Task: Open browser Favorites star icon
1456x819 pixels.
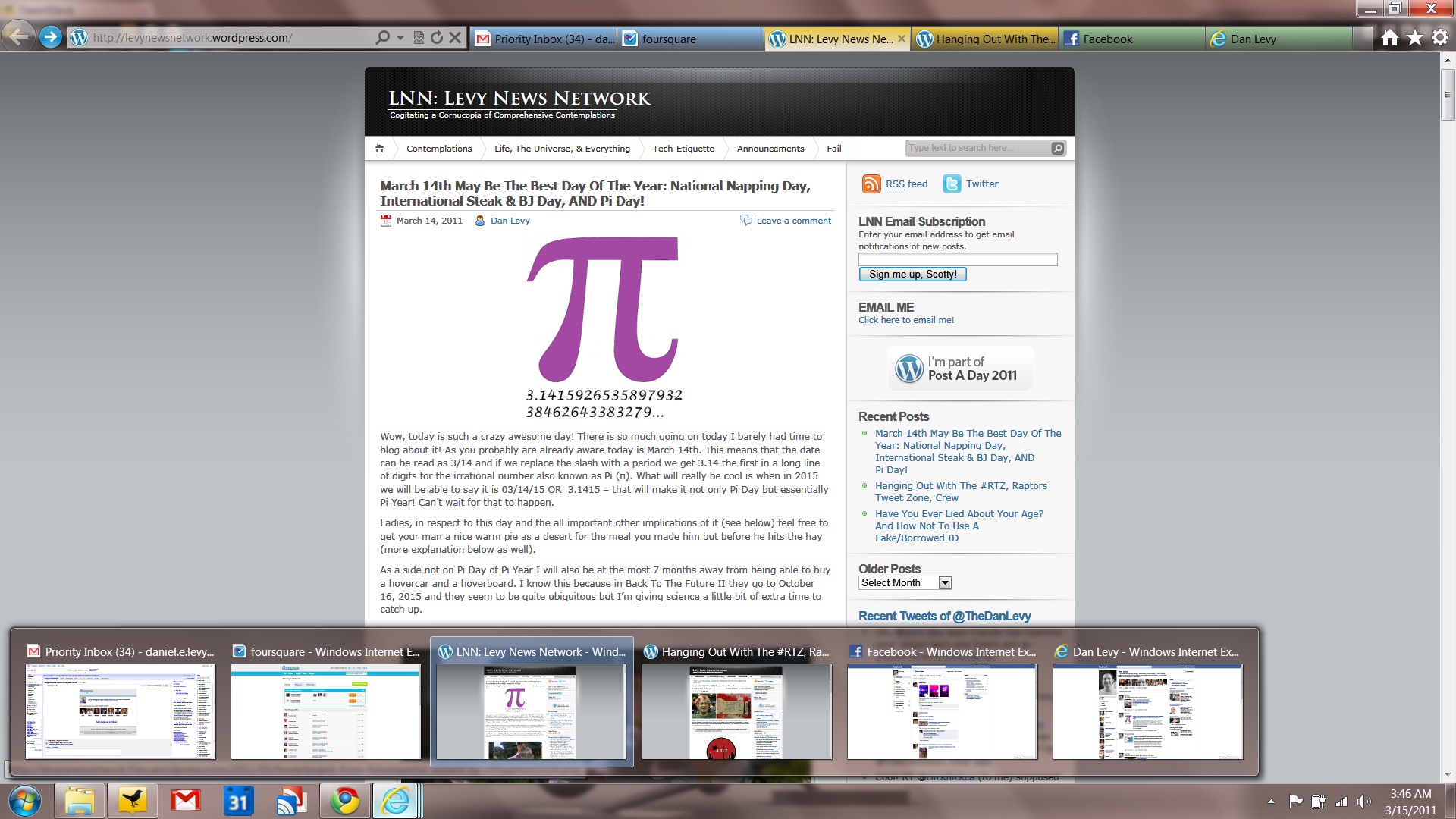Action: 1415,38
